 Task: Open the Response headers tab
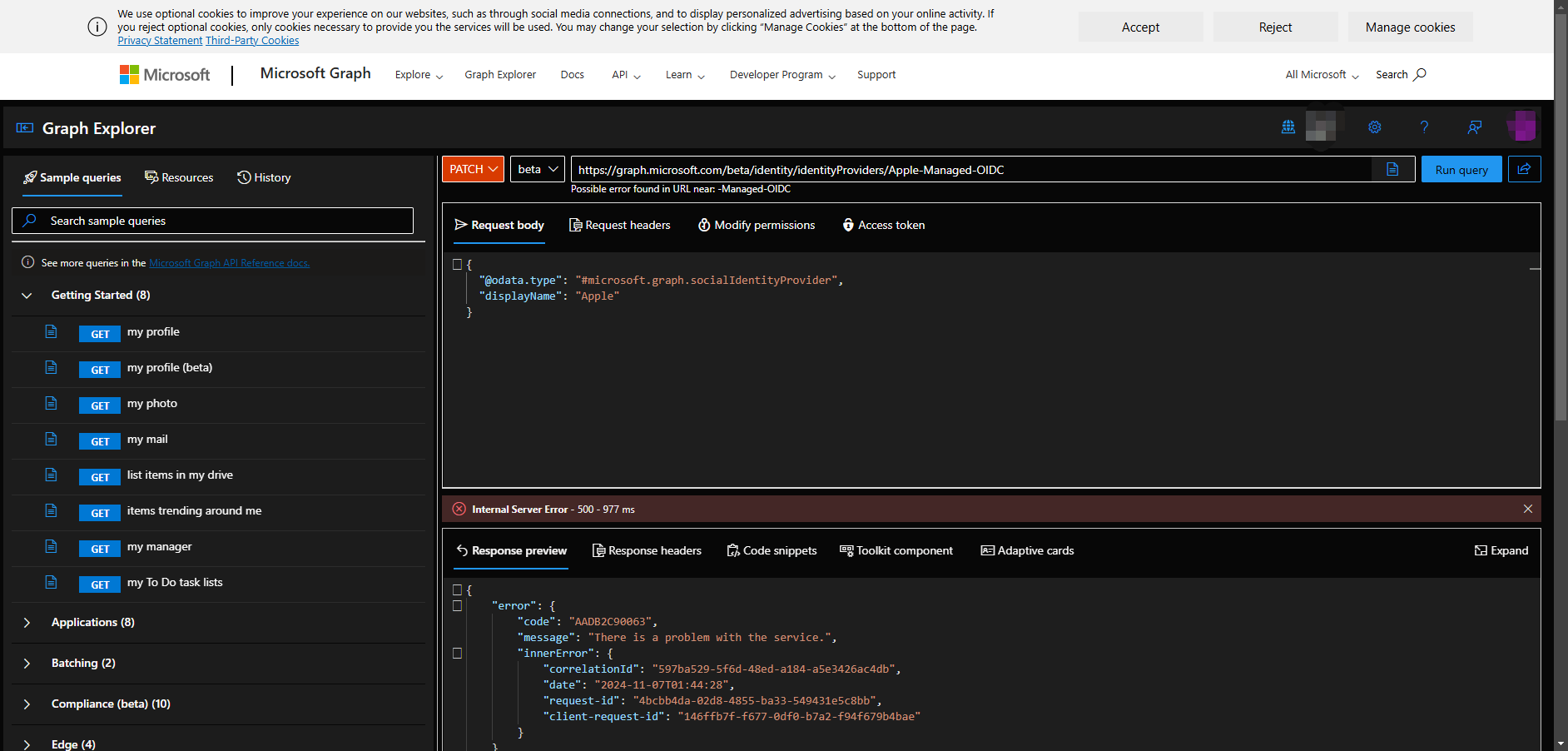(x=647, y=550)
